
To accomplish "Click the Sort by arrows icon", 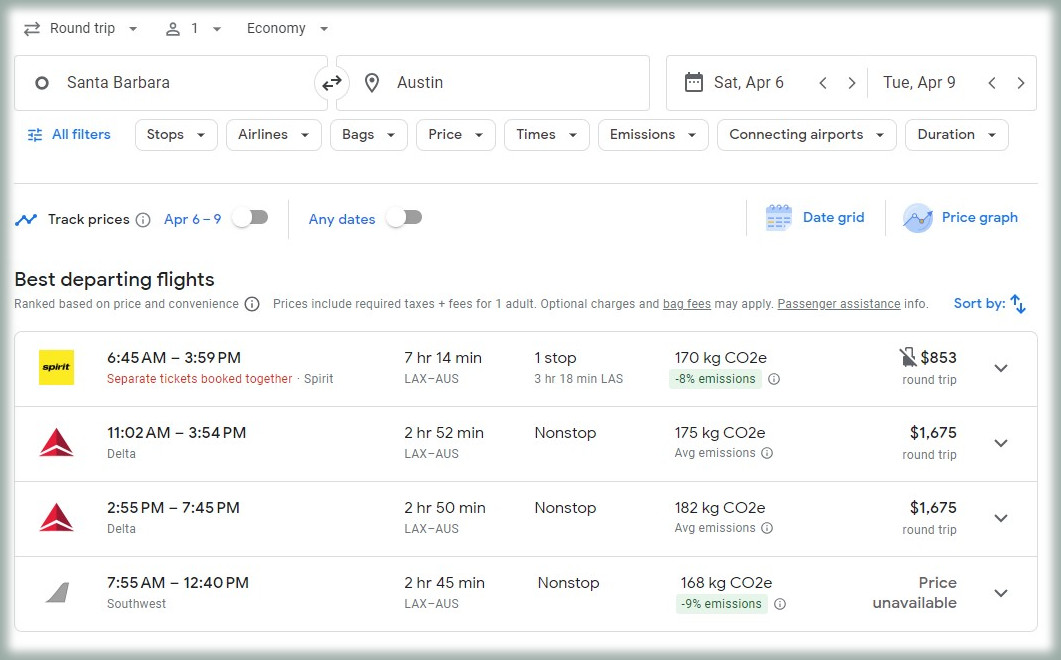I will click(1018, 304).
